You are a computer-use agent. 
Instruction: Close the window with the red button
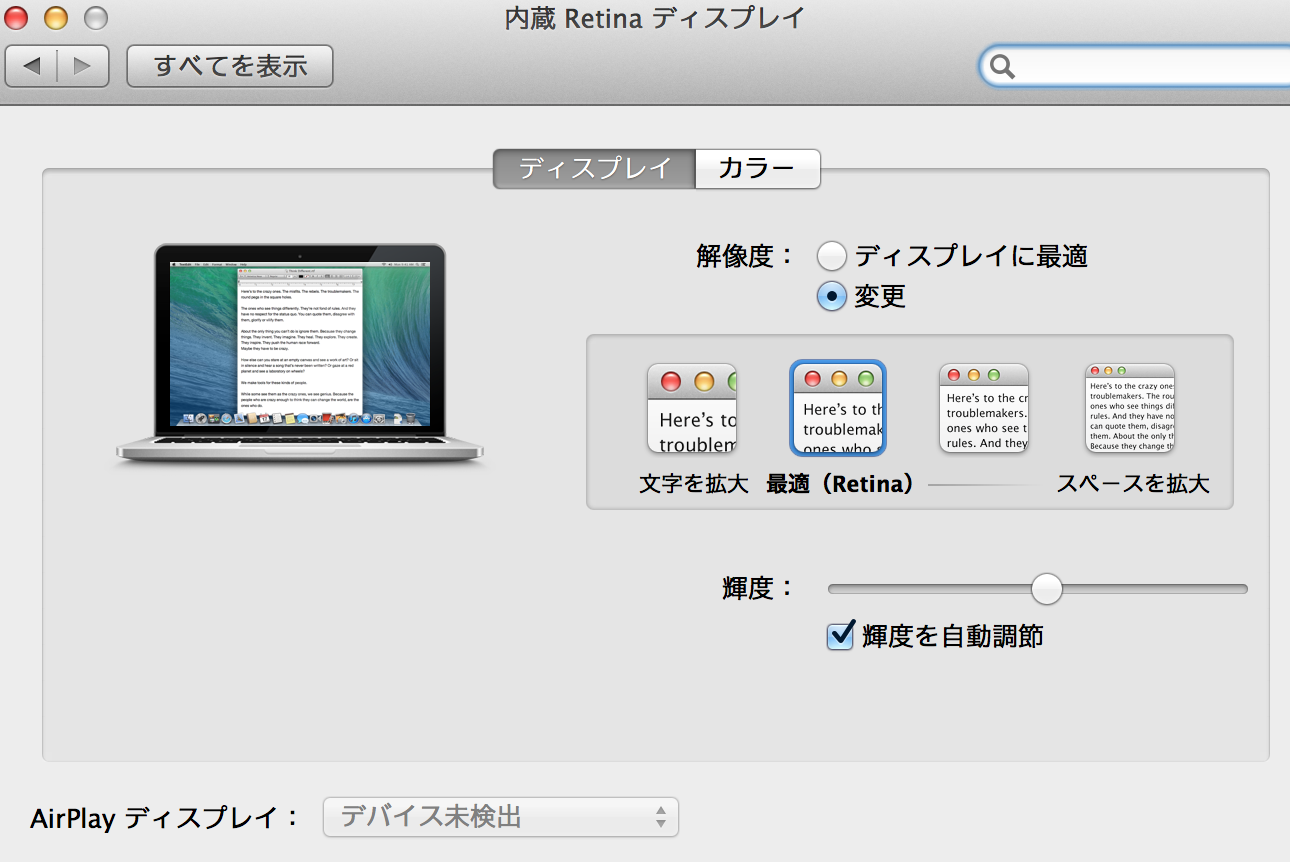tap(17, 18)
